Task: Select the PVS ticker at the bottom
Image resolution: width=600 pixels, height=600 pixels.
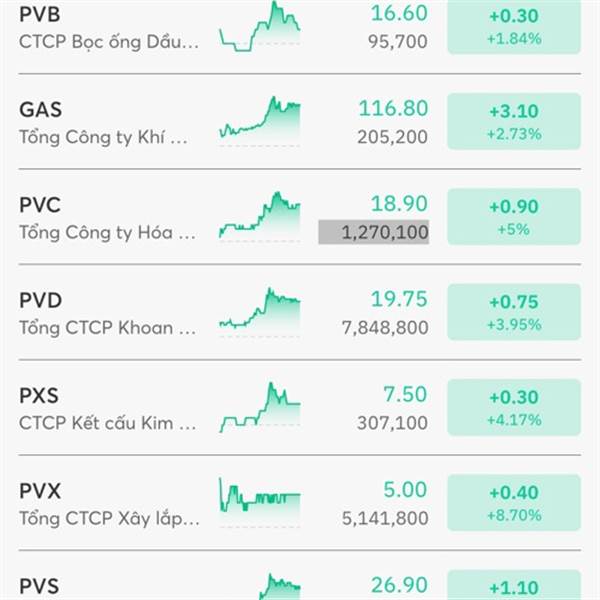Action: click(40, 585)
